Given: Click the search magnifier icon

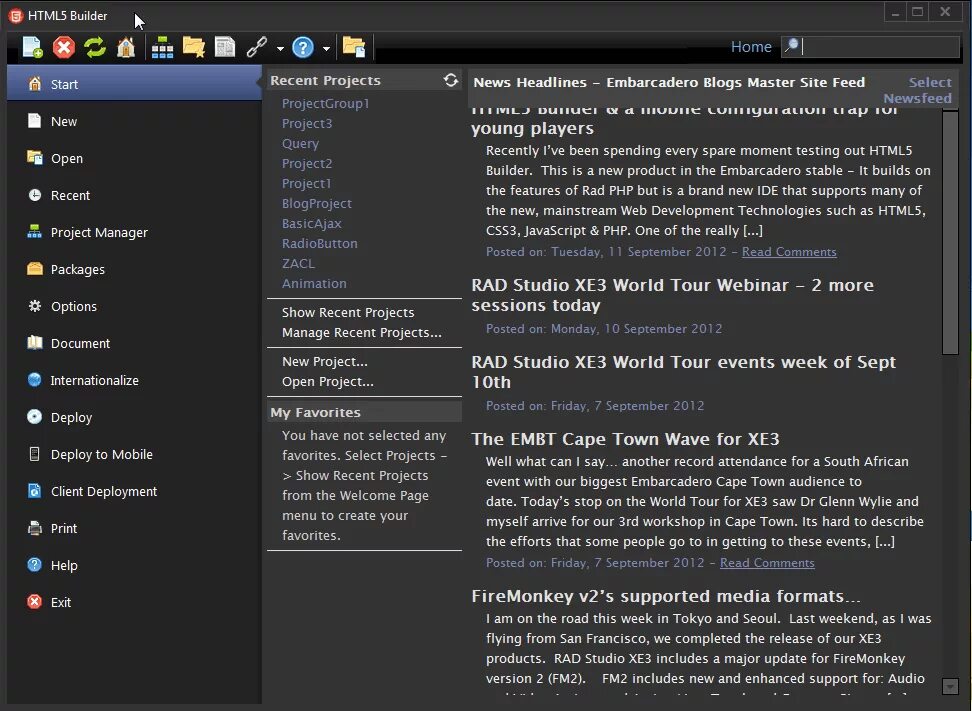Looking at the screenshot, I should 792,45.
